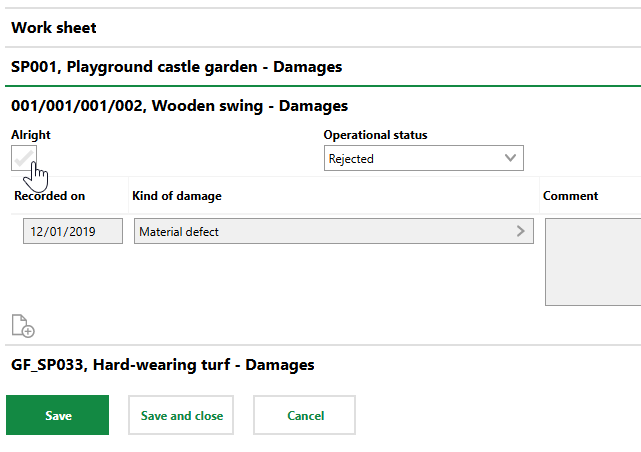Click the add document icon with plus sign
This screenshot has height=452, width=641.
(x=22, y=325)
